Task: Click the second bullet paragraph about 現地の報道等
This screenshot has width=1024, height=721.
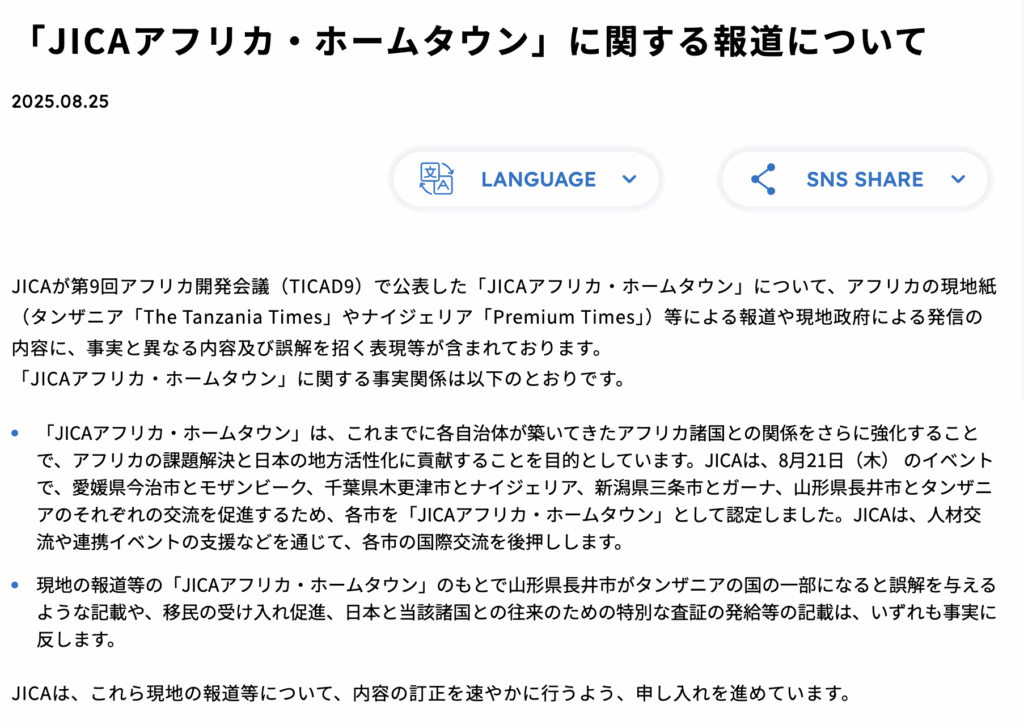Action: (x=500, y=610)
